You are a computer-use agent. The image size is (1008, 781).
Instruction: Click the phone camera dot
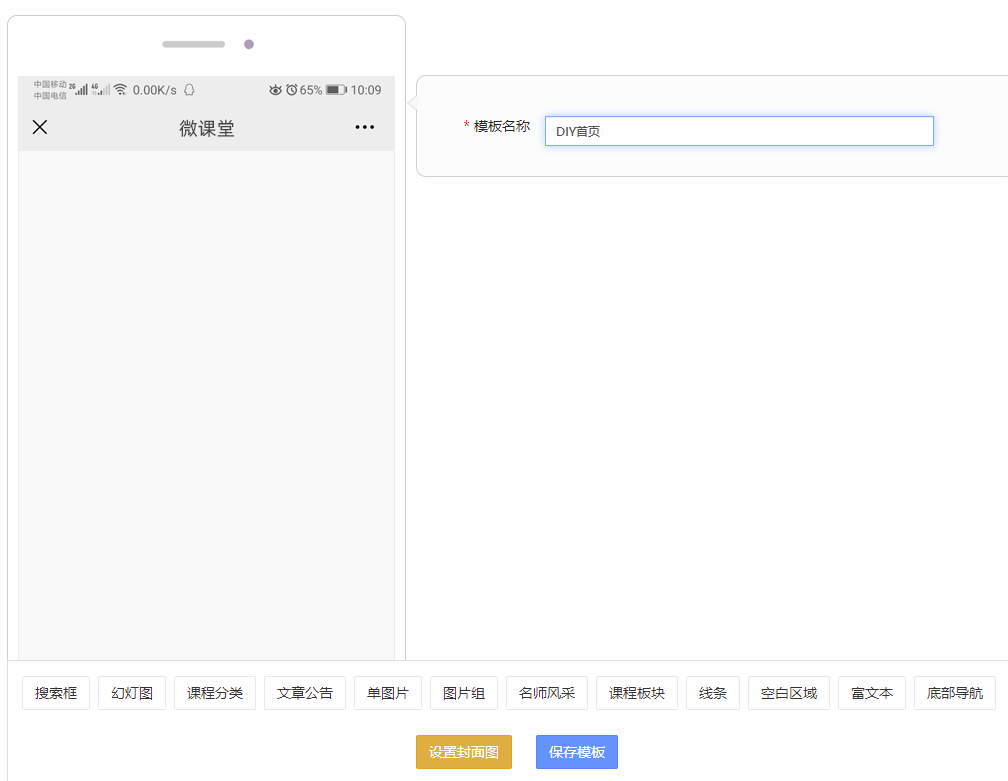pyautogui.click(x=249, y=44)
